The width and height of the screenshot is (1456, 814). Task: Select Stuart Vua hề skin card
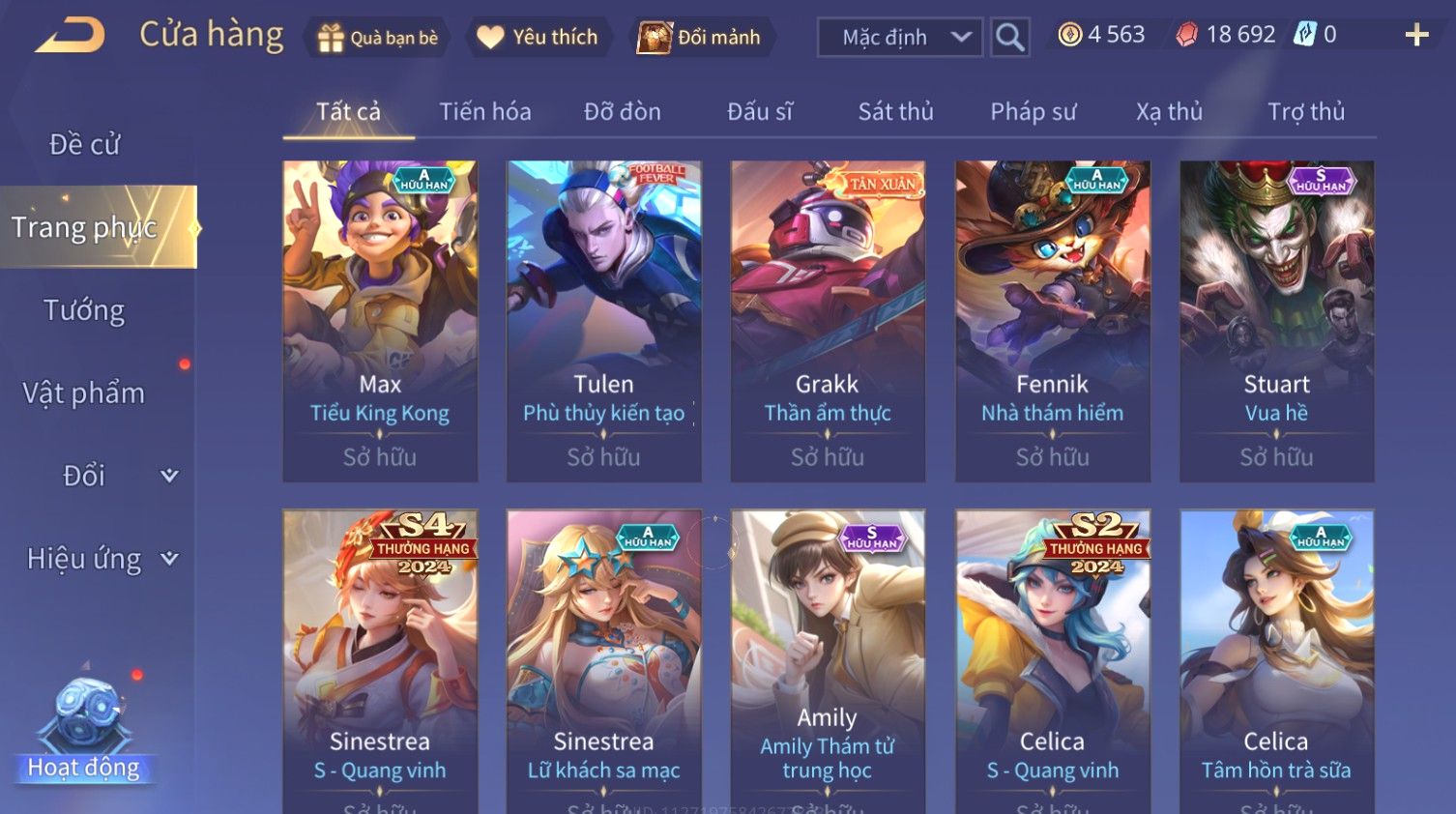click(1276, 321)
